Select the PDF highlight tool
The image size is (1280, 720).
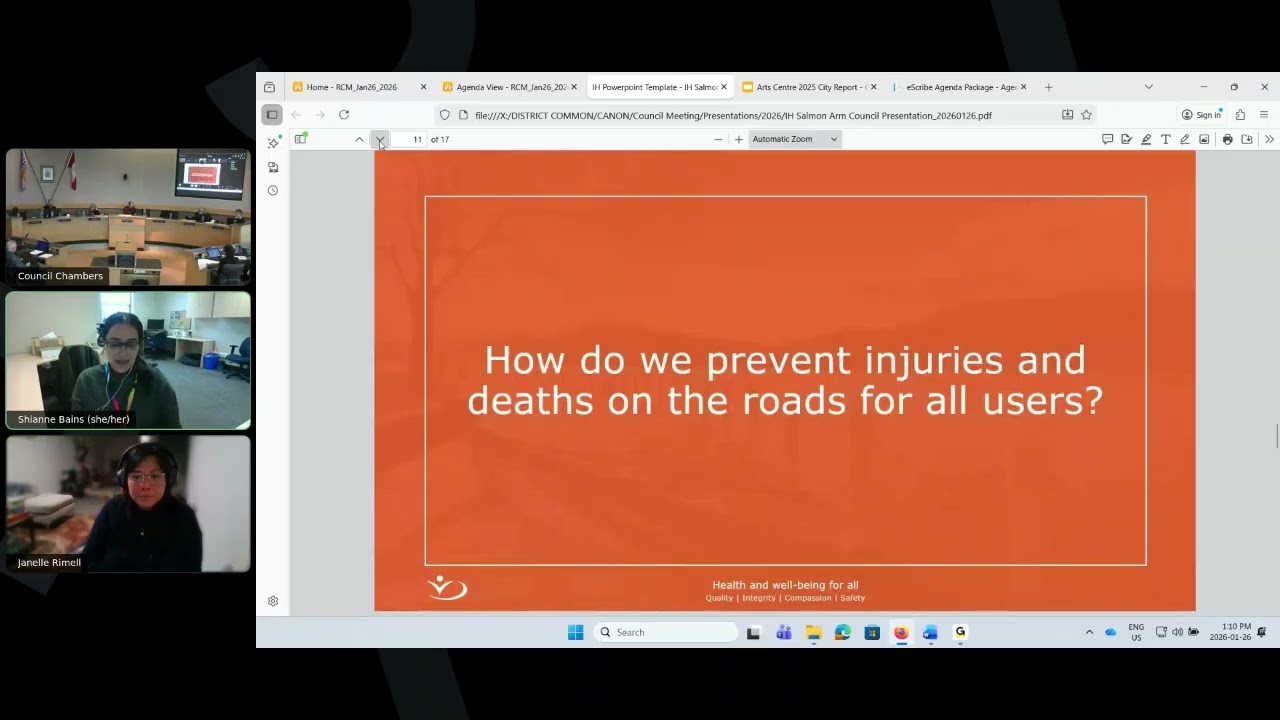1146,139
